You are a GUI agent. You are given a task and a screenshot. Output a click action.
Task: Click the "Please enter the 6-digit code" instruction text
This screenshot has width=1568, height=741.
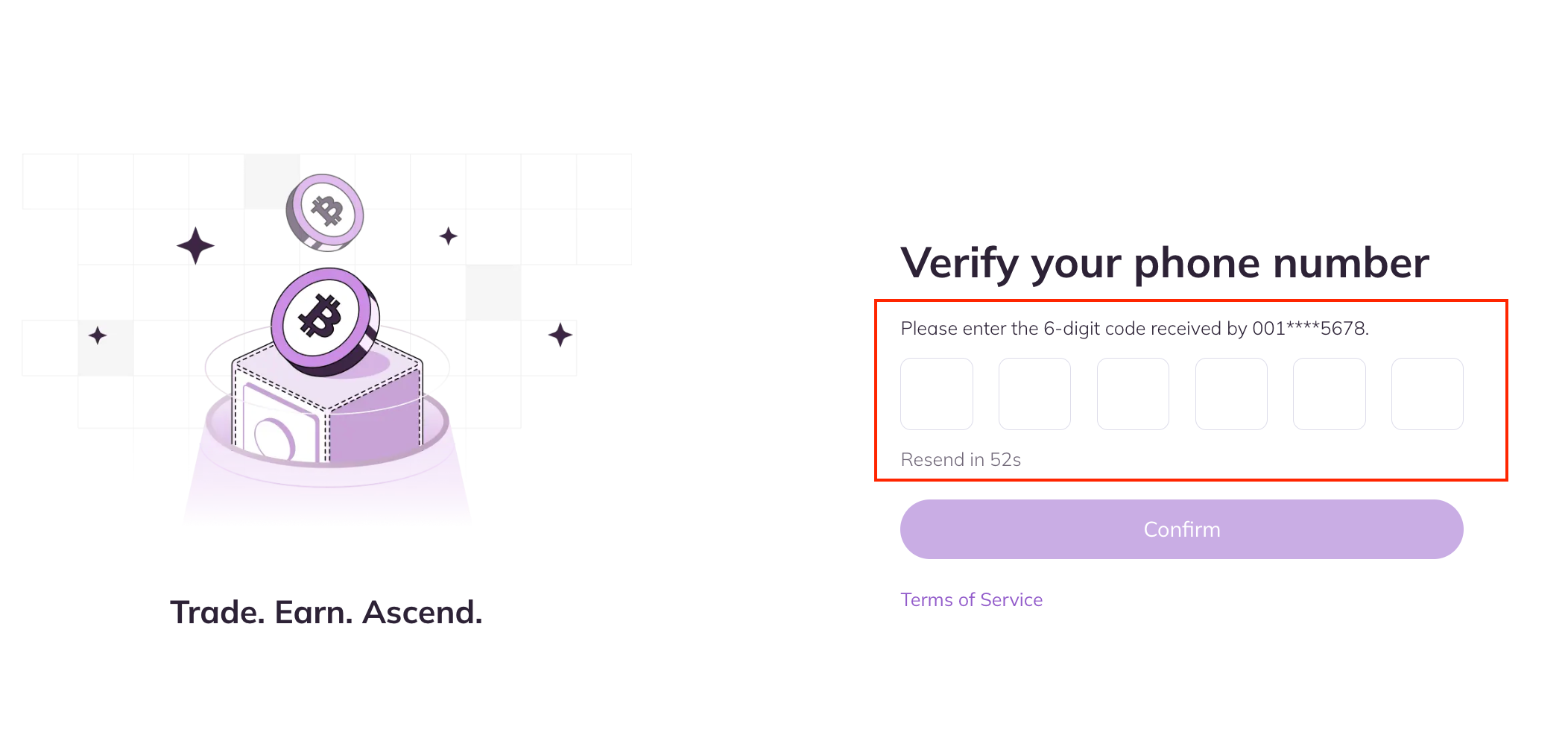tap(1134, 329)
